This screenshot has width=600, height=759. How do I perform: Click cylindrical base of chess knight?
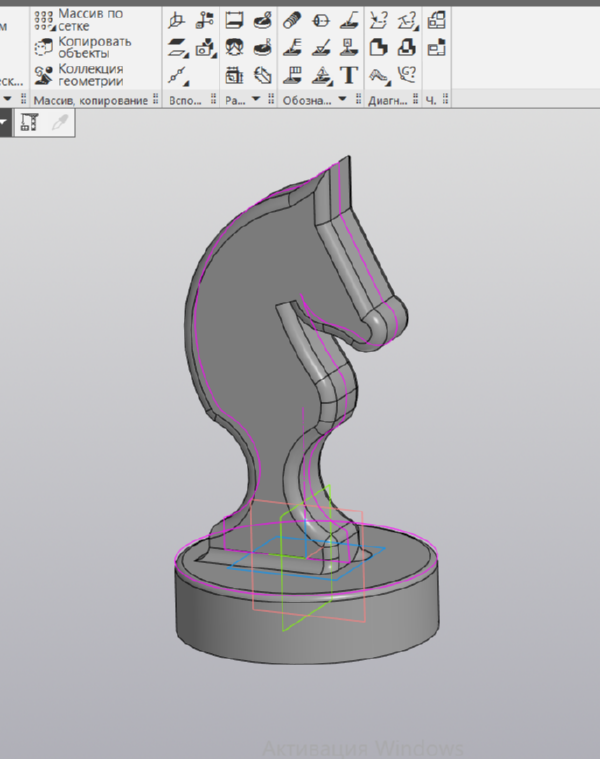click(308, 627)
